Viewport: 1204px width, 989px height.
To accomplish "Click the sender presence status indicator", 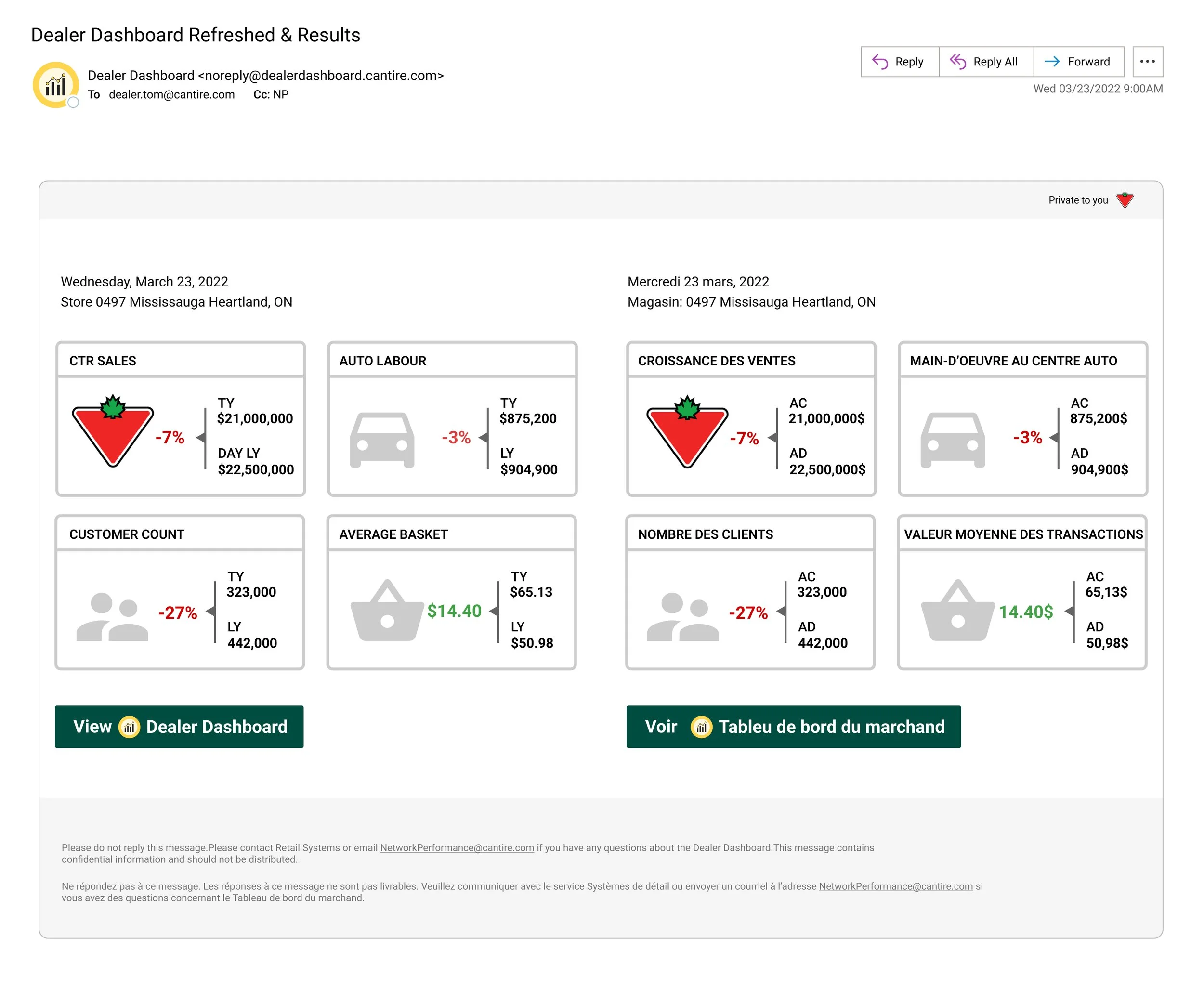I will point(73,103).
